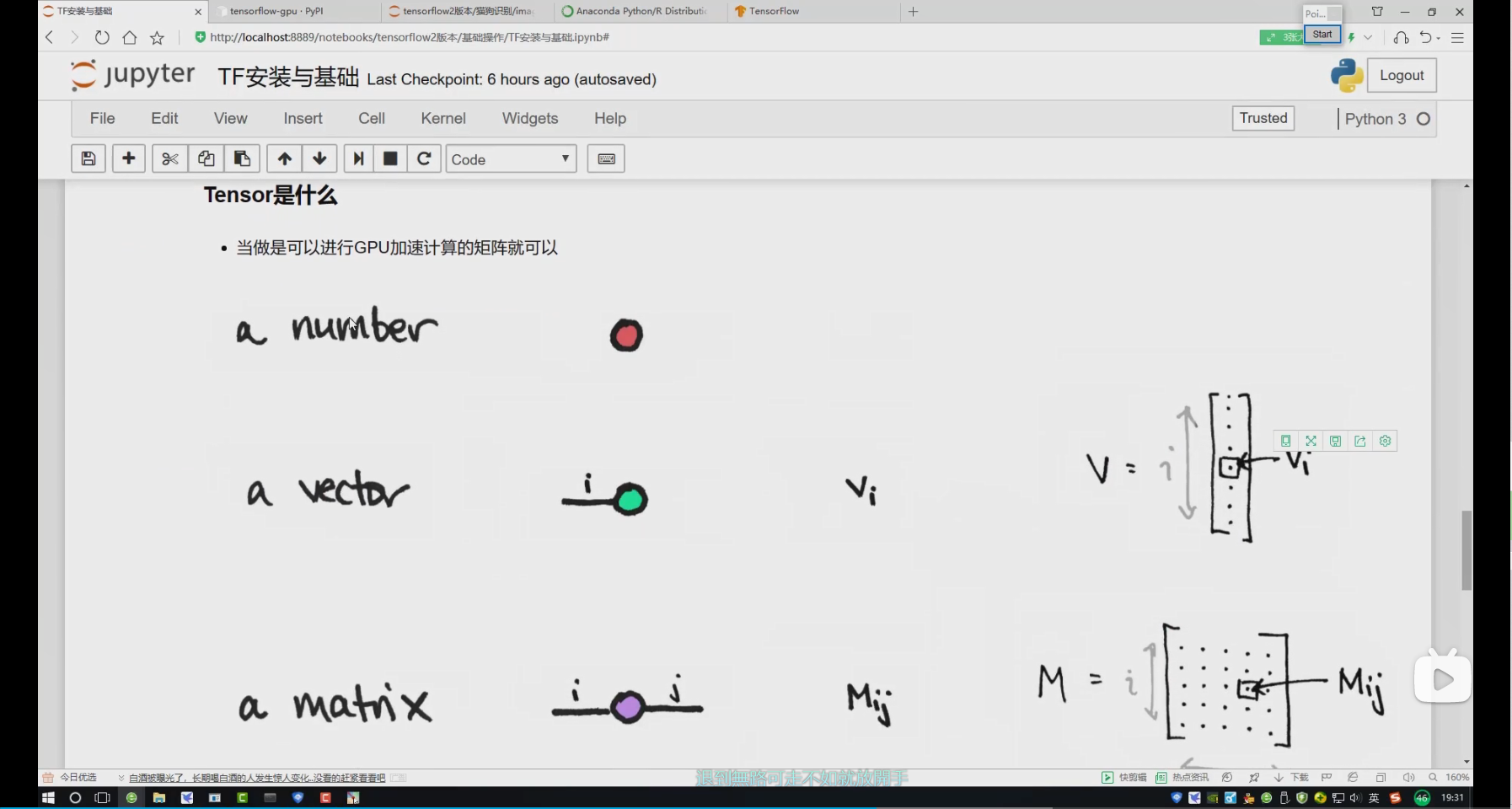
Task: Open a new browser tab
Action: click(x=913, y=11)
